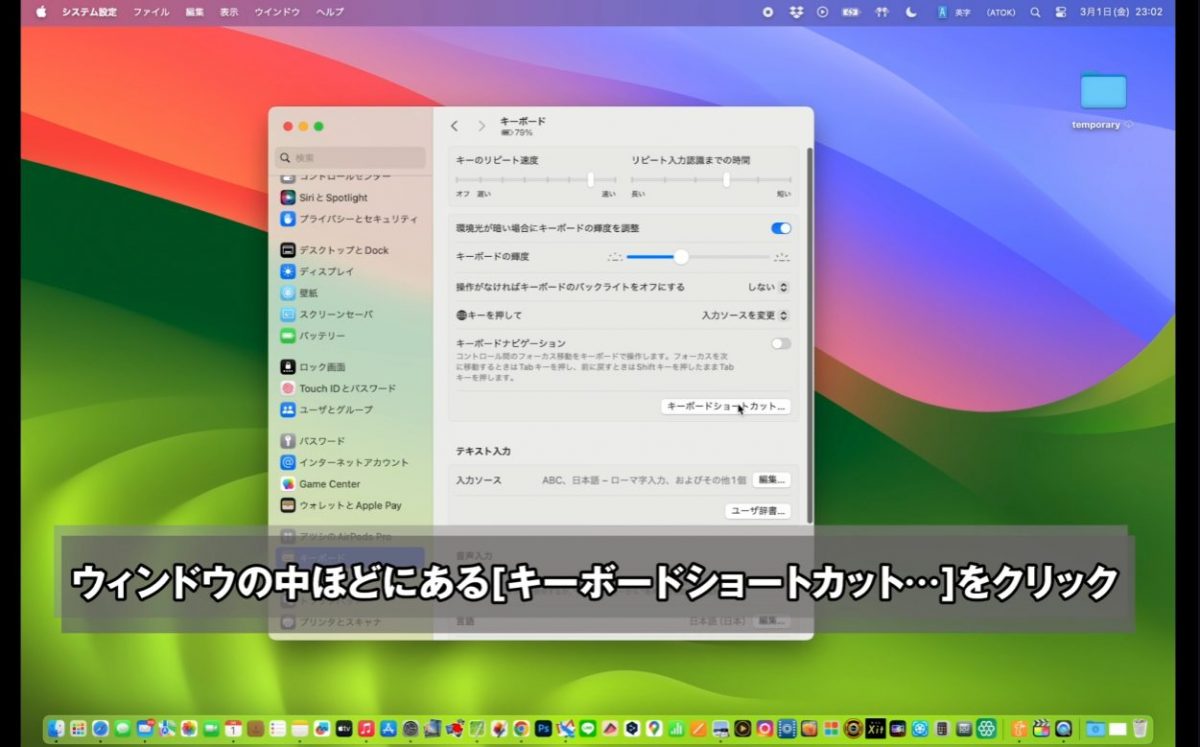1200x747 pixels.
Task: Open ウインドウ menu
Action: (277, 12)
